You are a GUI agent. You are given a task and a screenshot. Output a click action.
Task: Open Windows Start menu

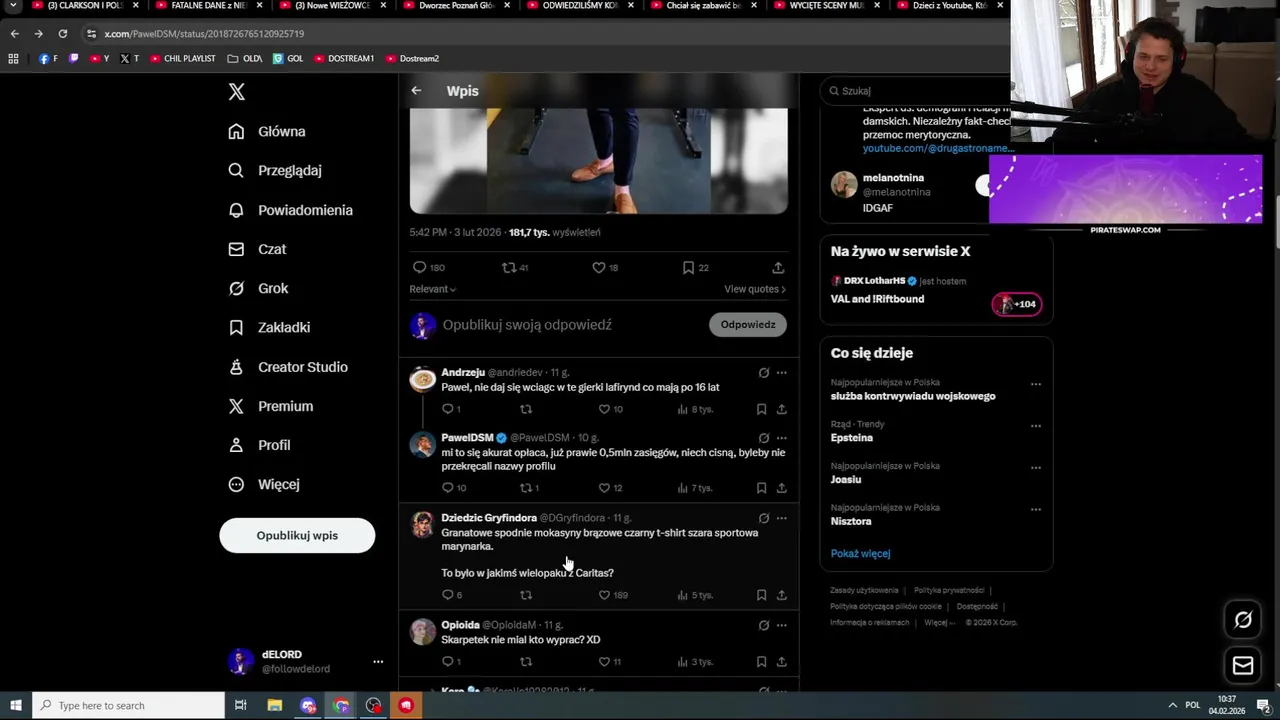[x=15, y=705]
